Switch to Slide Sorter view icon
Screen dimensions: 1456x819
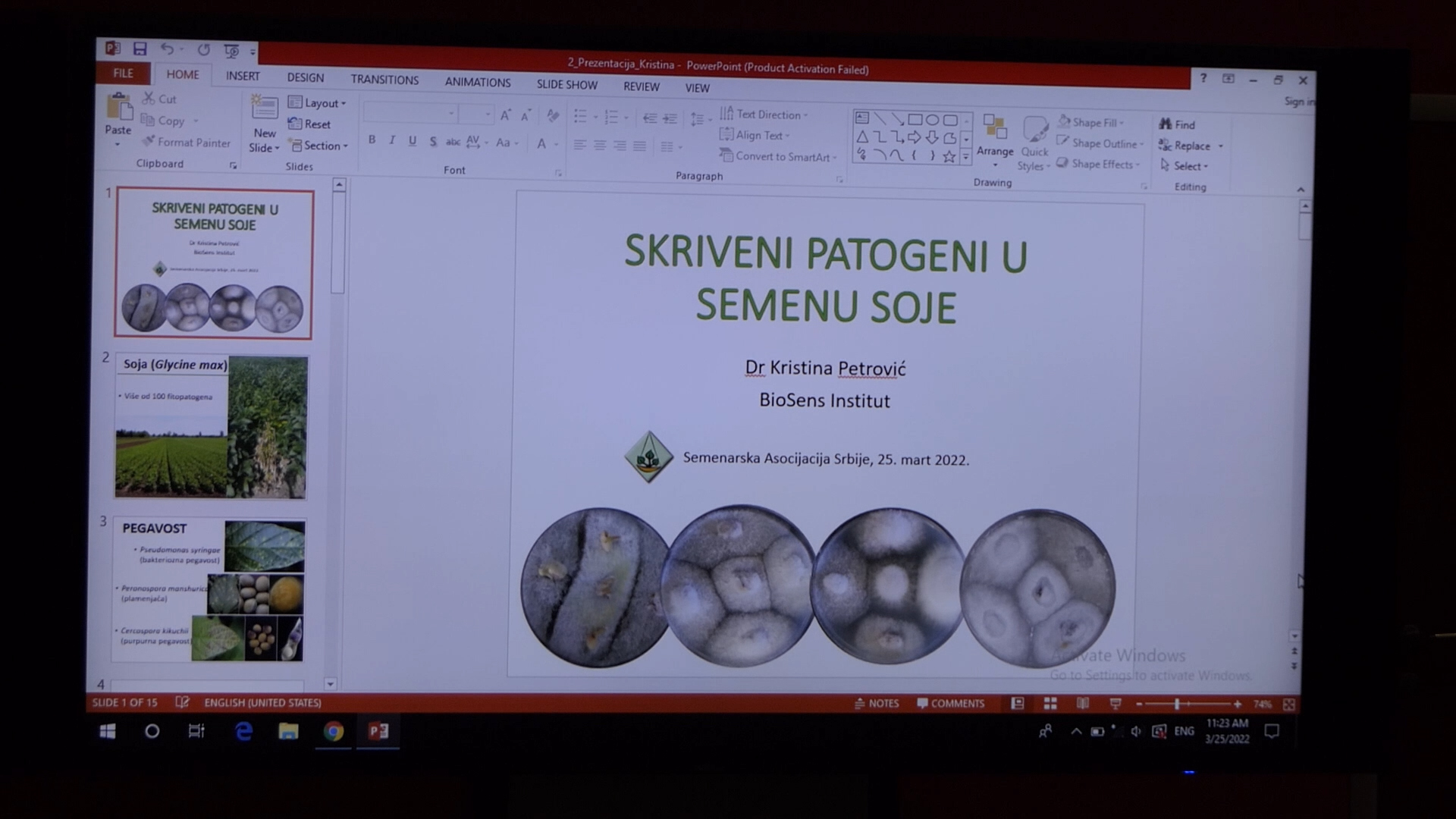pos(1050,704)
